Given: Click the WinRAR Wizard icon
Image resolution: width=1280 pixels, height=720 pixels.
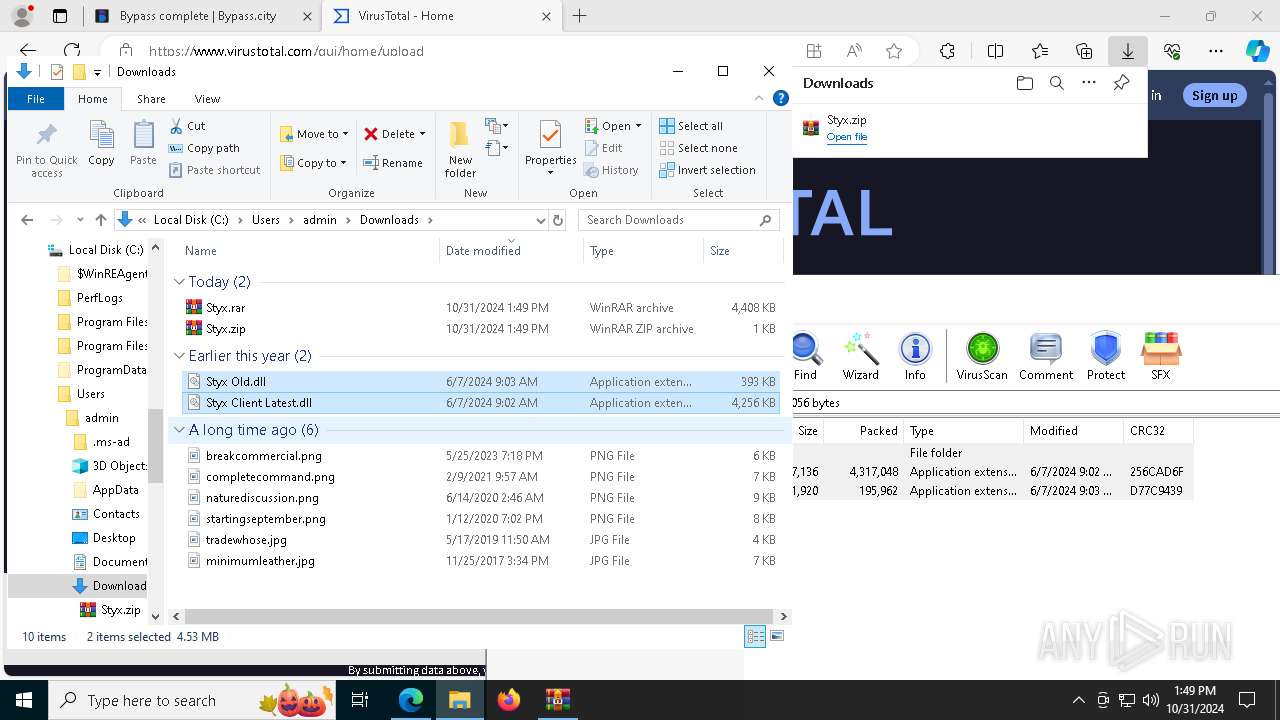Looking at the screenshot, I should click(x=860, y=356).
